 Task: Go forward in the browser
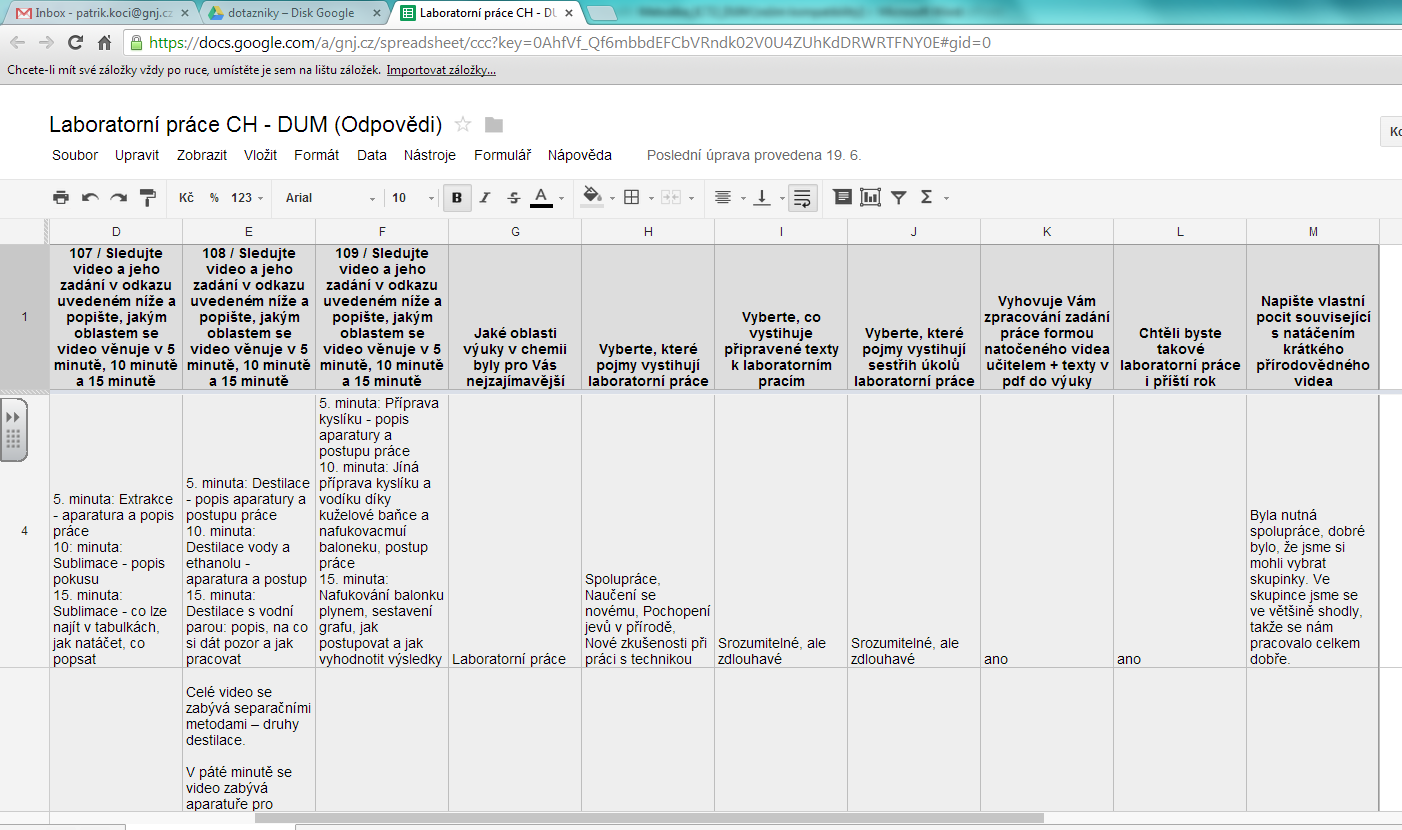(x=46, y=43)
